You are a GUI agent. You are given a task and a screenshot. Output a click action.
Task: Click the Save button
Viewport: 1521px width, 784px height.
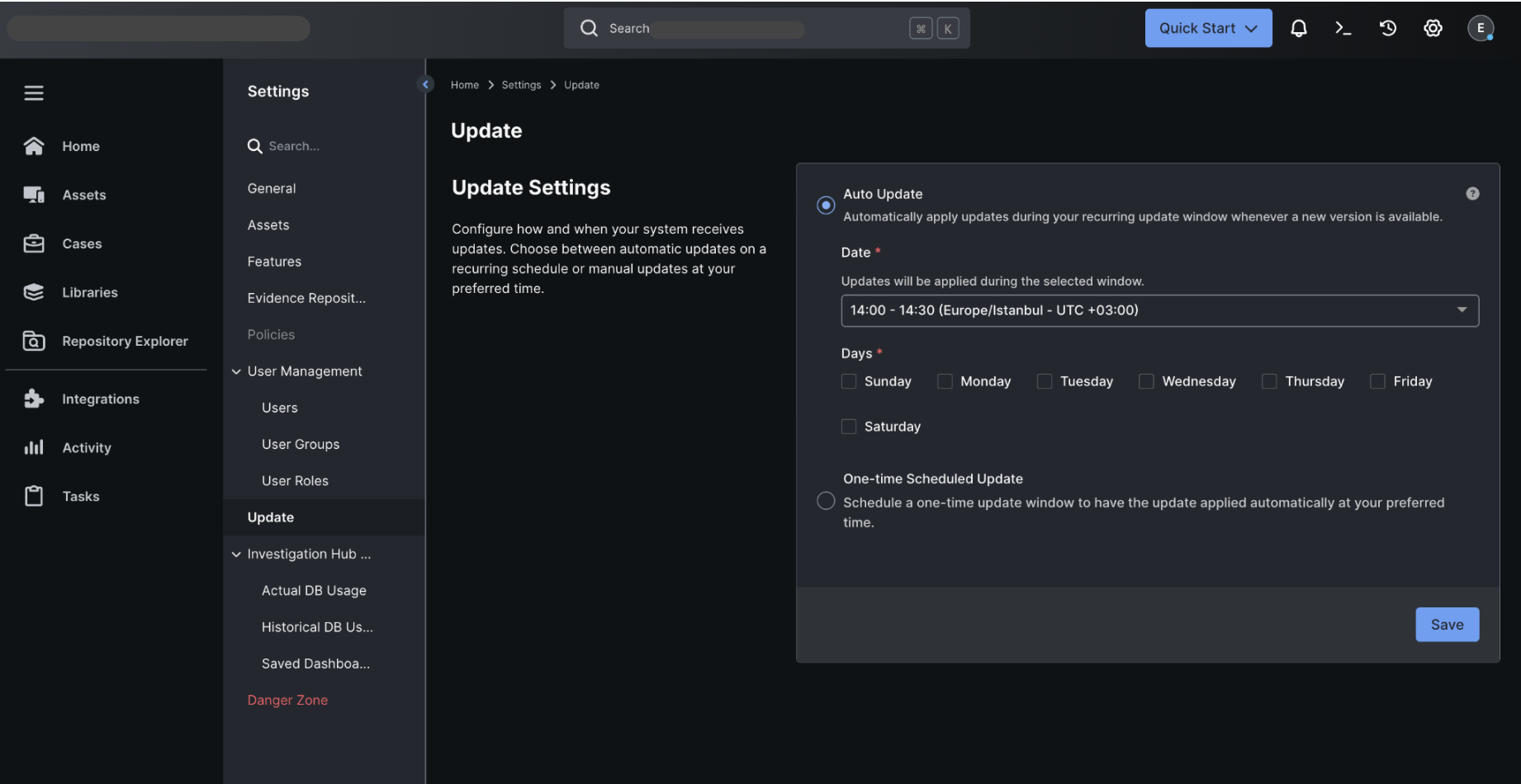(1446, 625)
